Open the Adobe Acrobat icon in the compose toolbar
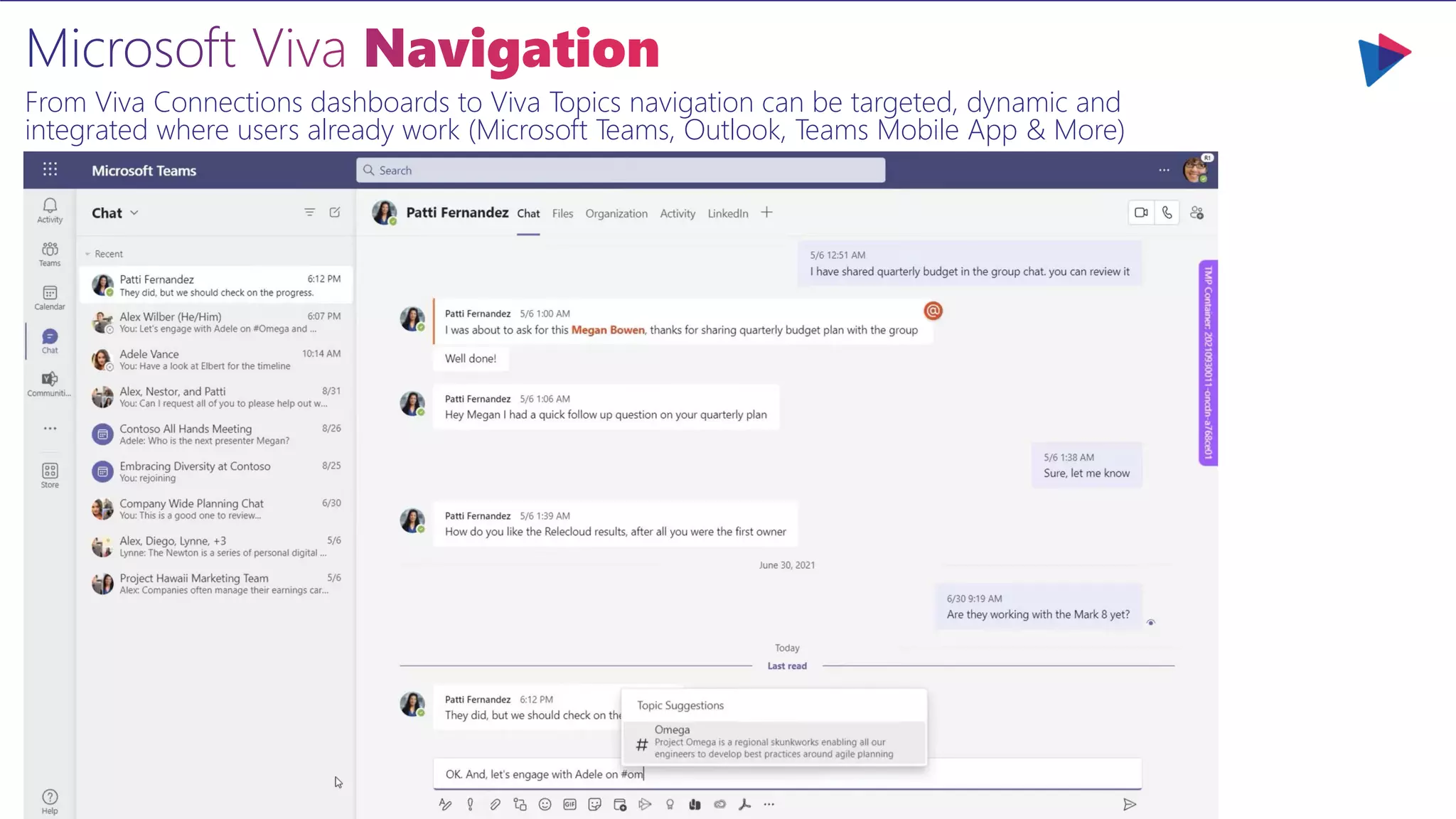The height and width of the screenshot is (819, 1456). click(x=744, y=804)
